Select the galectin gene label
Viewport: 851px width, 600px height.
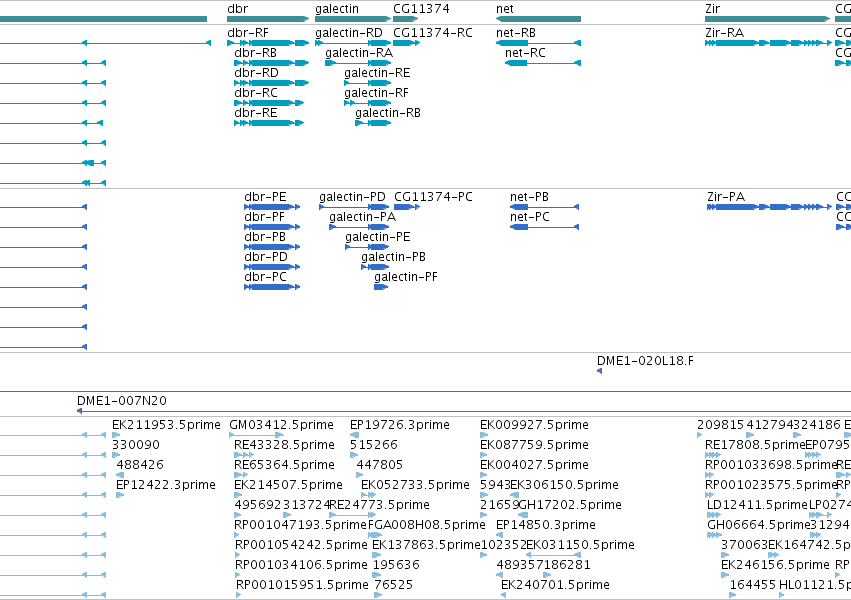click(337, 9)
